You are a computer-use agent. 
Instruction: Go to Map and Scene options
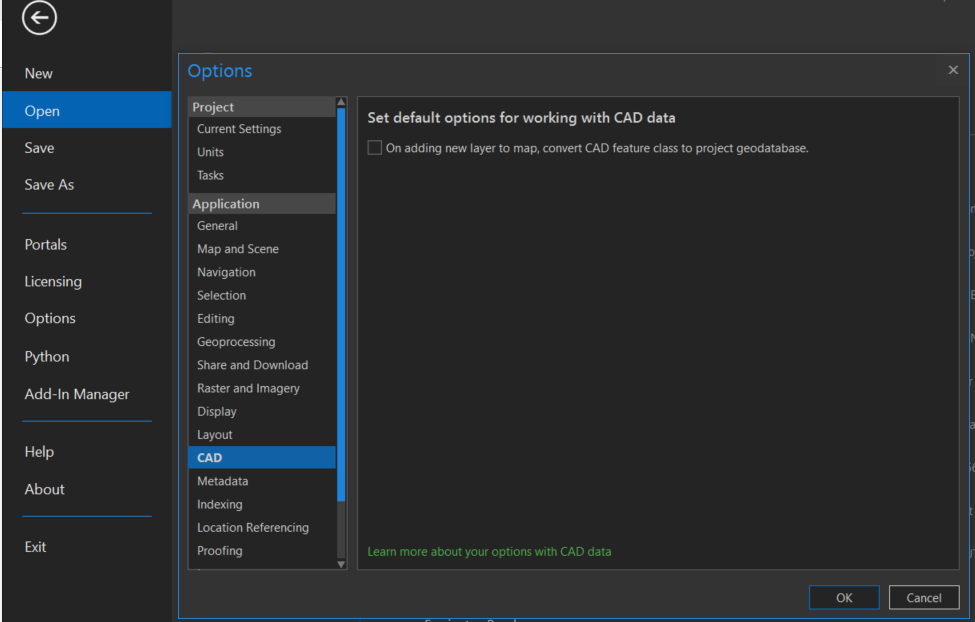pyautogui.click(x=238, y=249)
